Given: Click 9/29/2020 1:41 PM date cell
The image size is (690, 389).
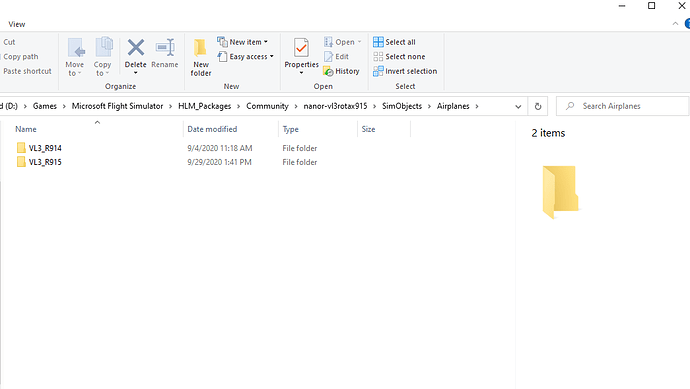Looking at the screenshot, I should (219, 162).
